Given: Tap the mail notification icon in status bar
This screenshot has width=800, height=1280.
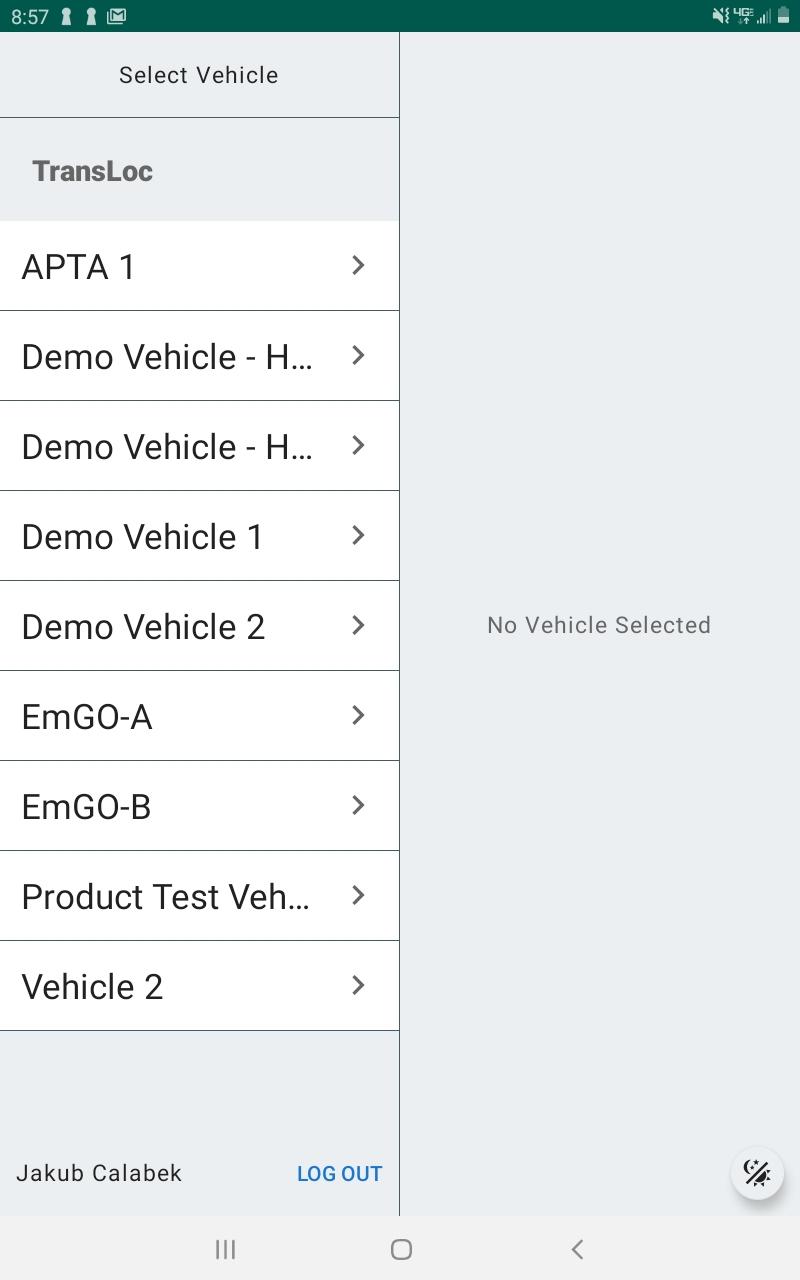Looking at the screenshot, I should coord(116,16).
